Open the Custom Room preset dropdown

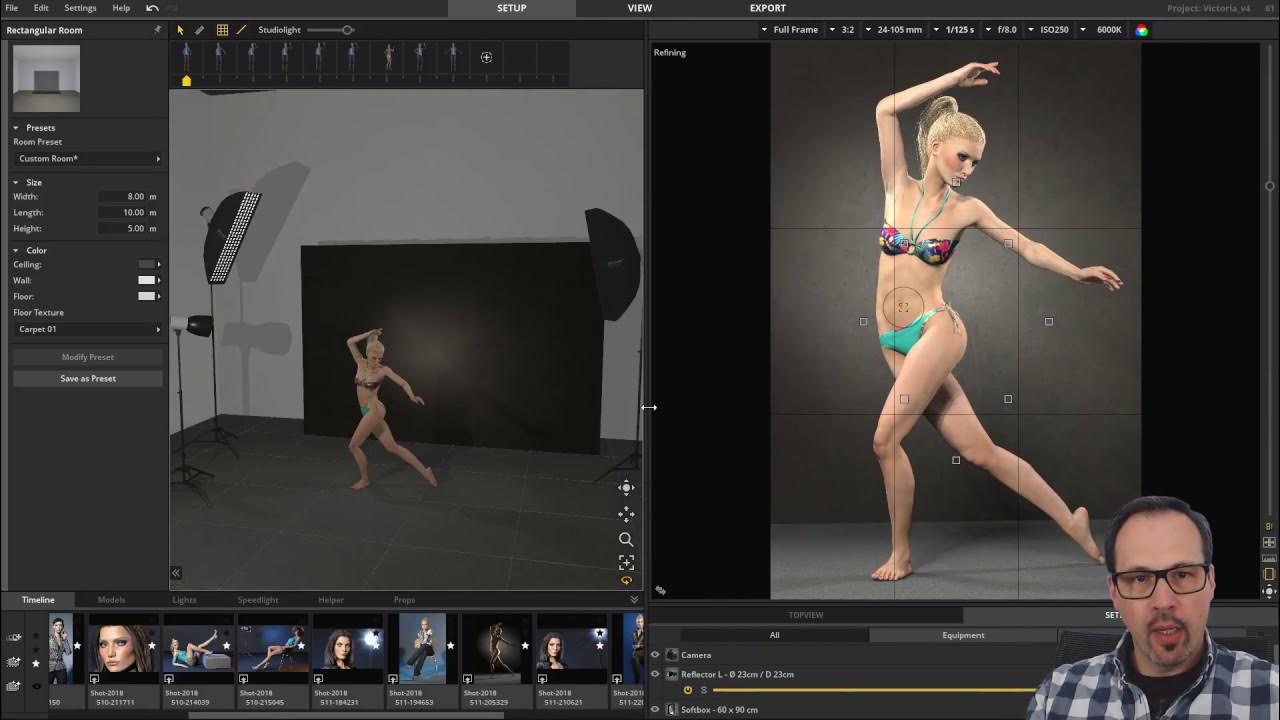[88, 159]
